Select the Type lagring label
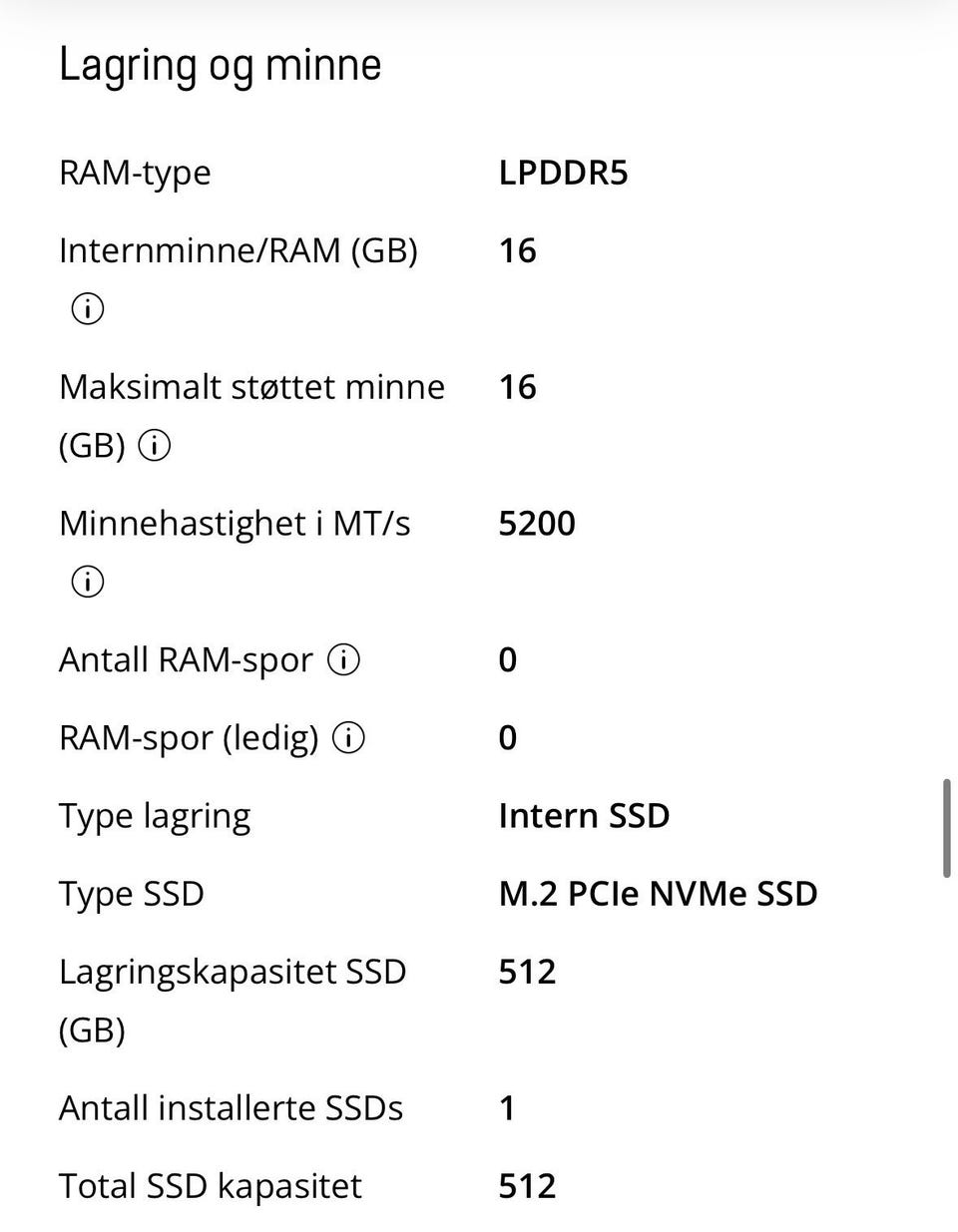958x1232 pixels. click(155, 816)
